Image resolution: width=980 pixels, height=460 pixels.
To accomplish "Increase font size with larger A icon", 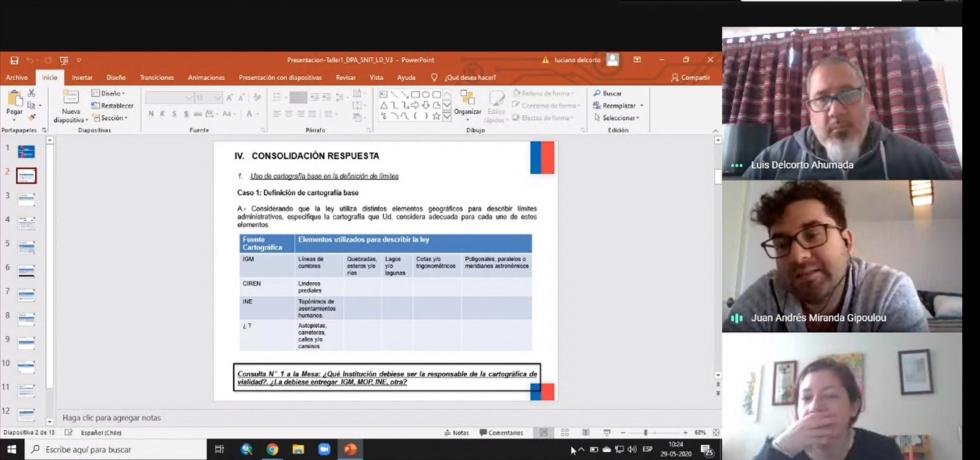I will [x=230, y=98].
